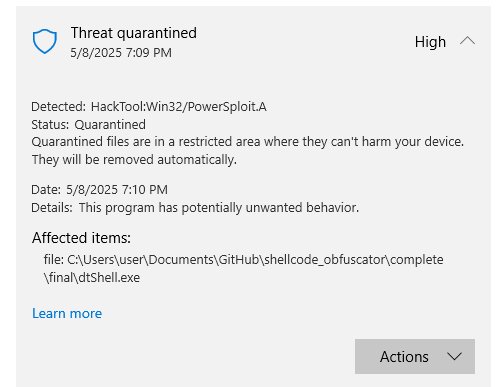Screen dimensions: 504x387
Task: Click the Date: 5/8/2025 7:10 PM line
Action: pos(99,190)
